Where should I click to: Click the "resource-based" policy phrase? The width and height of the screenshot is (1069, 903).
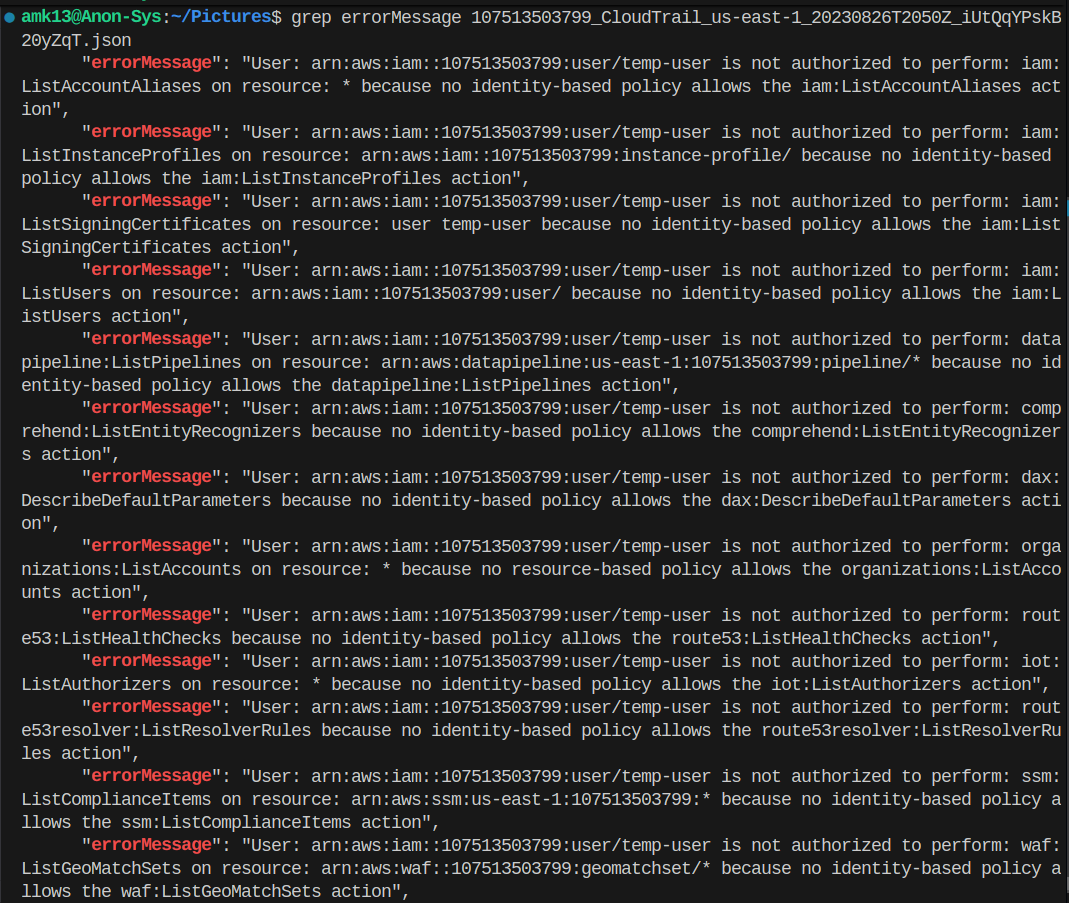[x=582, y=570]
